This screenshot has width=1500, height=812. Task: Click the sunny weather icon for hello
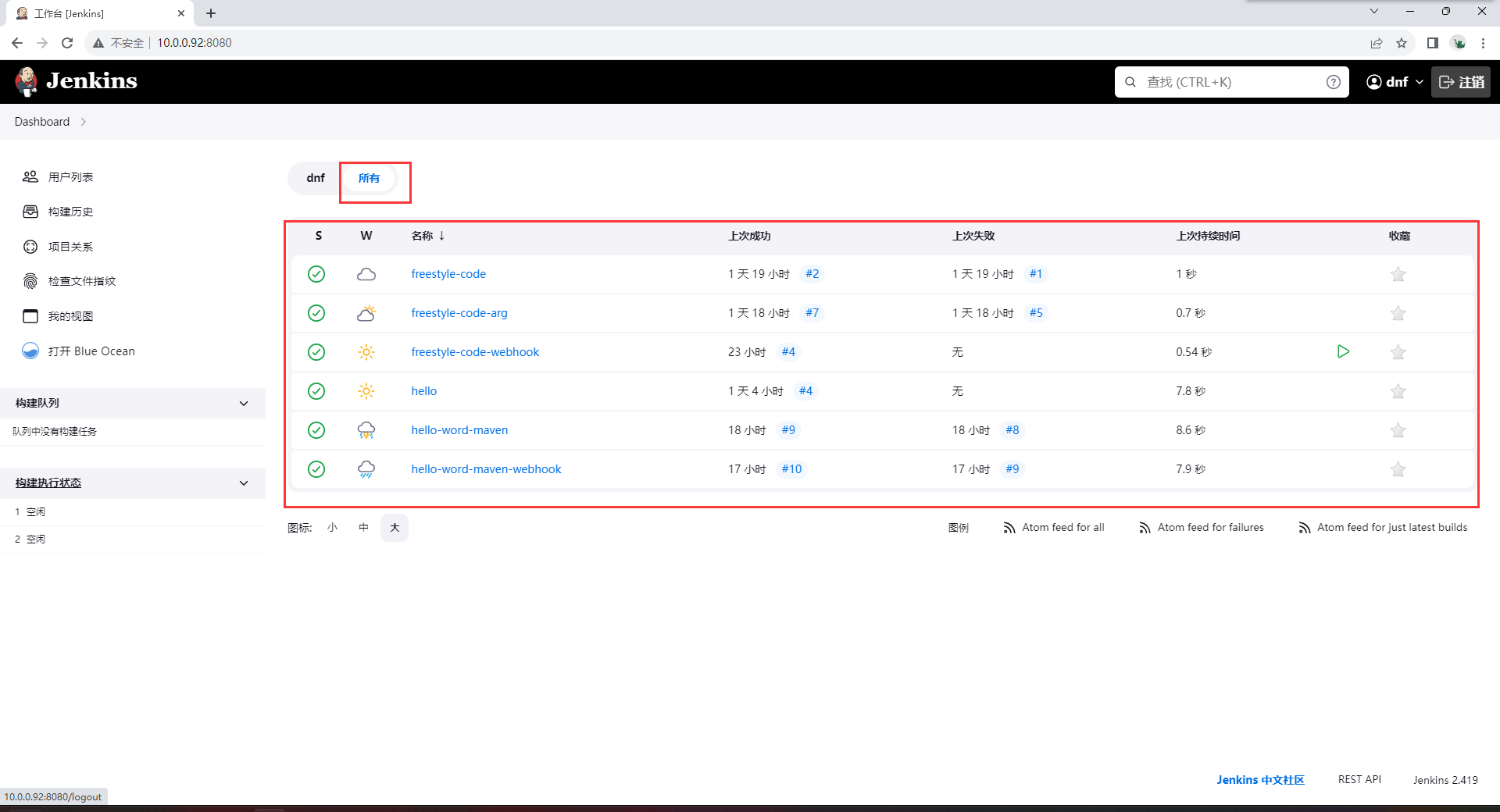366,391
